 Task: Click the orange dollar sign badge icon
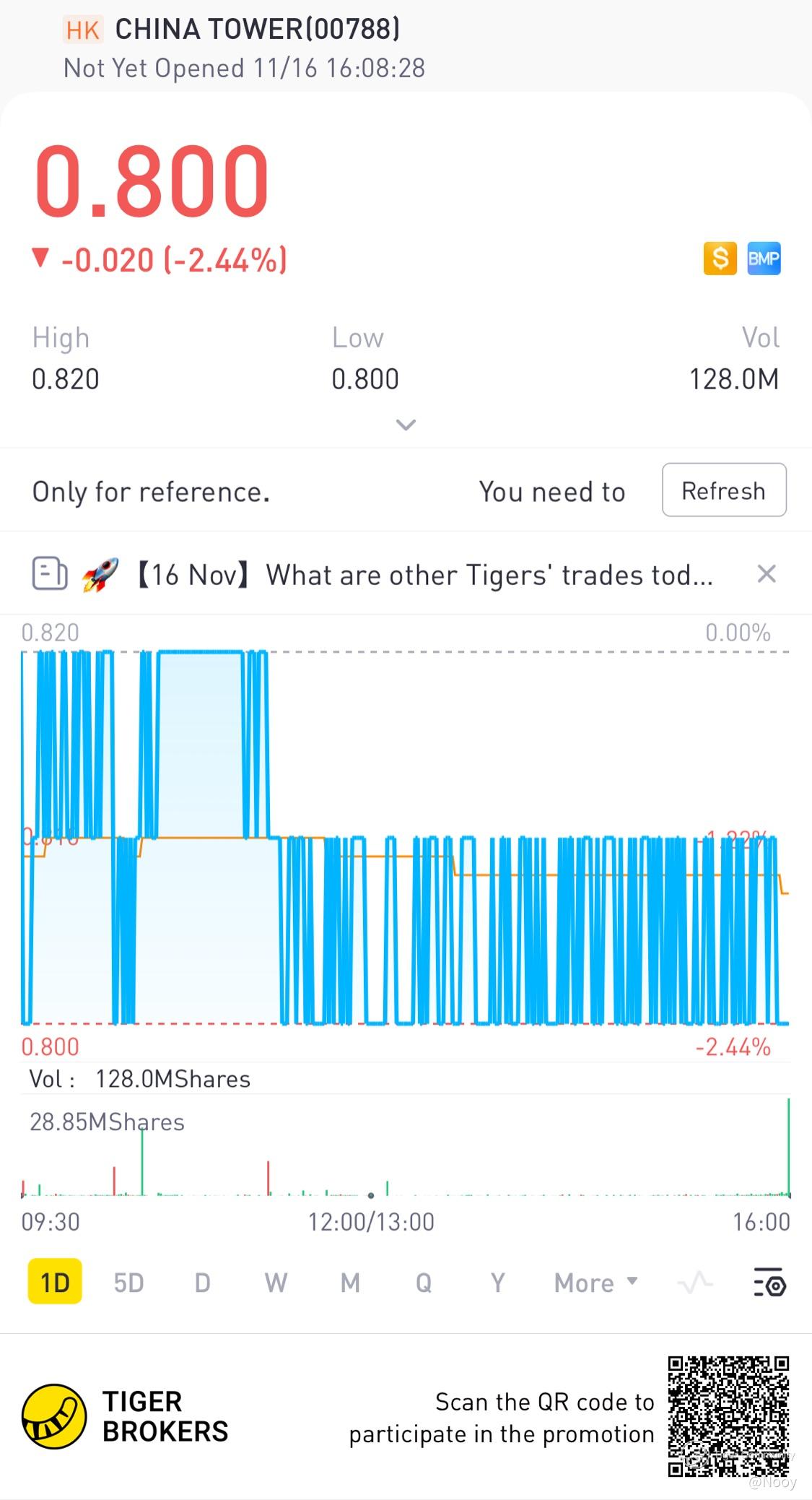point(720,259)
